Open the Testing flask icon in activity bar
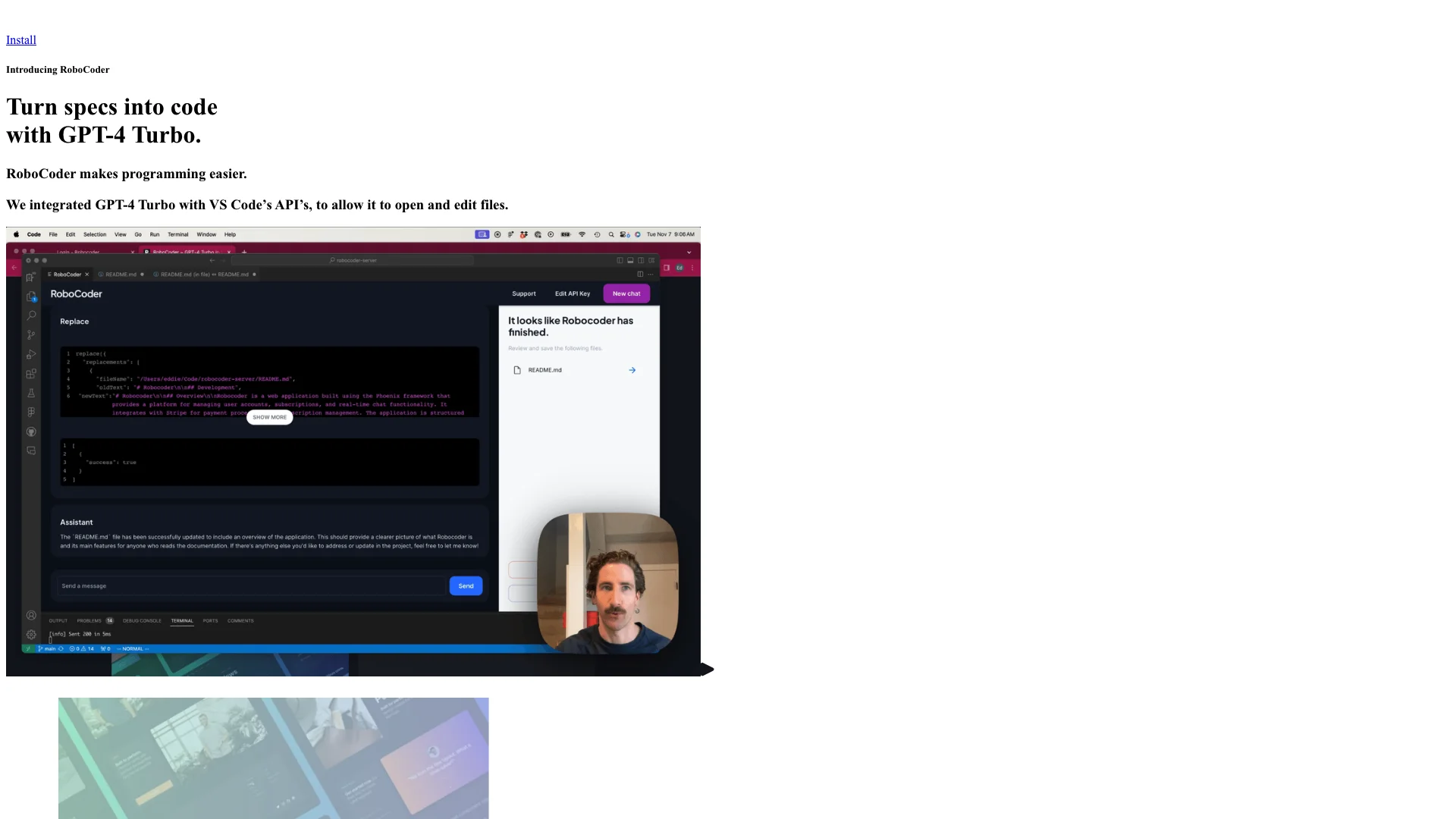This screenshot has width=1456, height=819. pos(31,393)
